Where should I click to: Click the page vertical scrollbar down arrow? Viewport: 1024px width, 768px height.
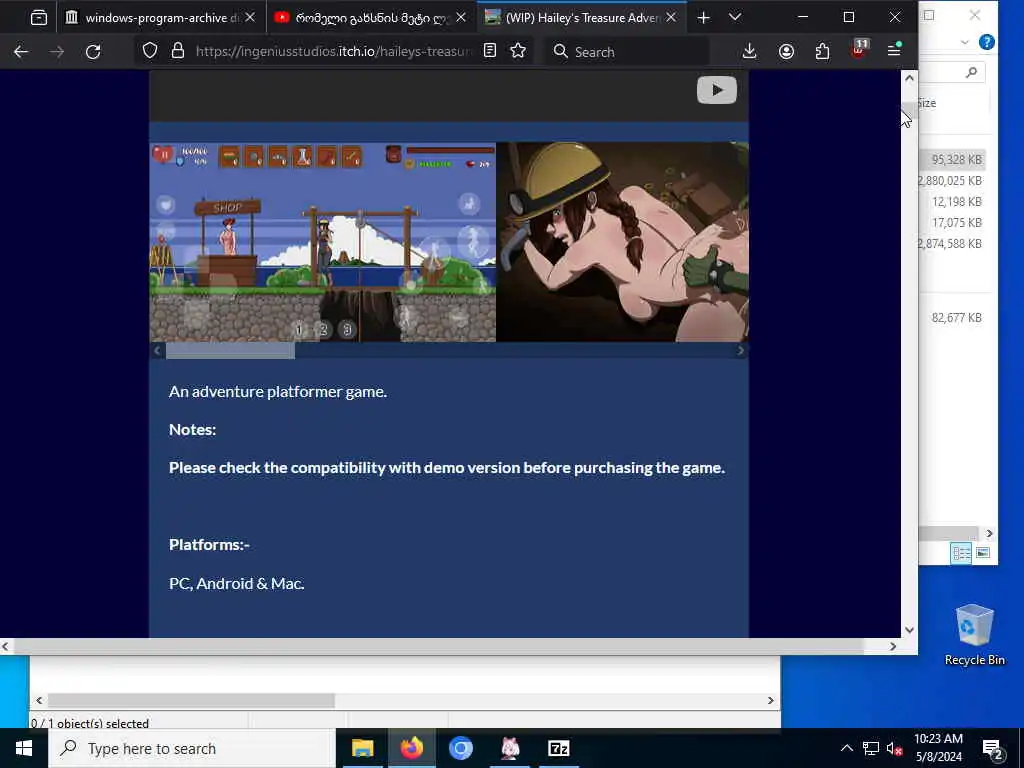[909, 630]
